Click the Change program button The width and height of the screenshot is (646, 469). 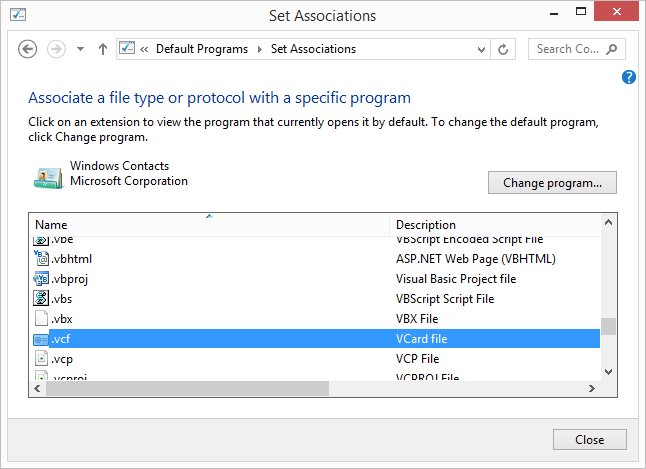[x=552, y=183]
